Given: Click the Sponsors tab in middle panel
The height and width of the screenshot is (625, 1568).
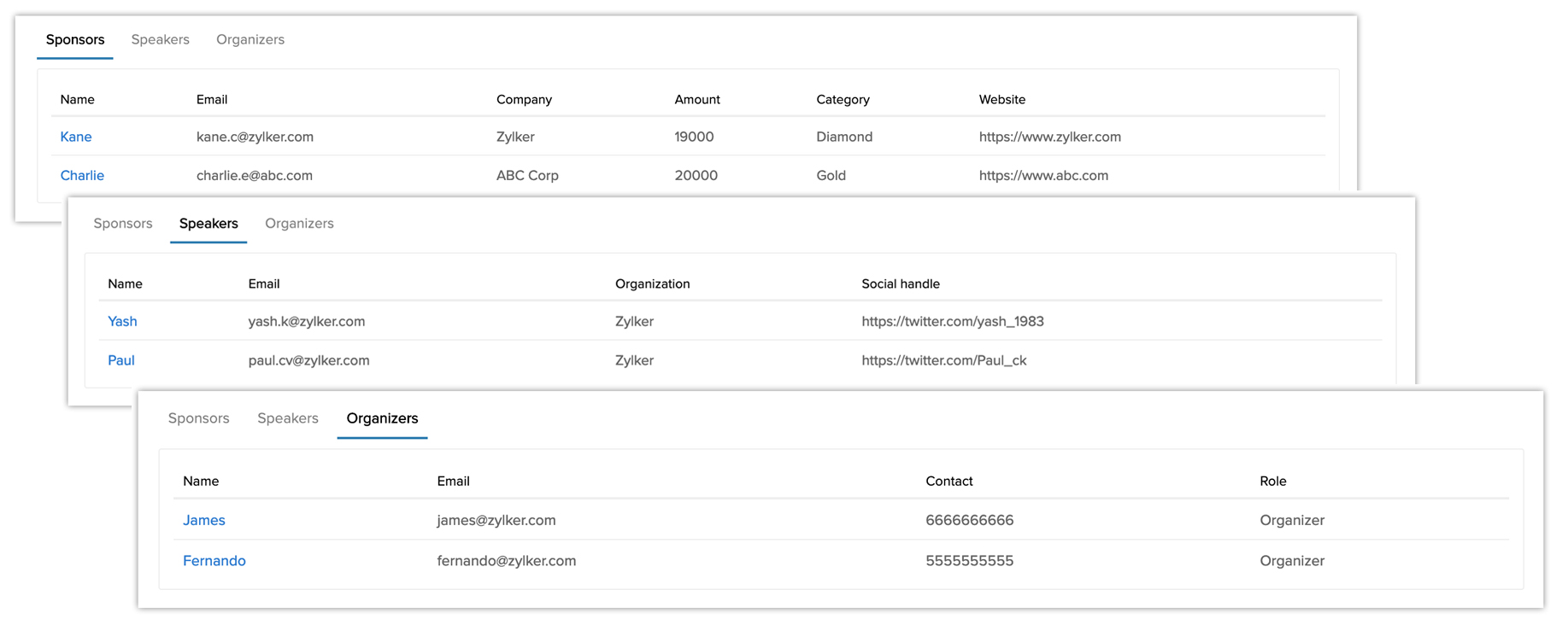Looking at the screenshot, I should pos(123,224).
